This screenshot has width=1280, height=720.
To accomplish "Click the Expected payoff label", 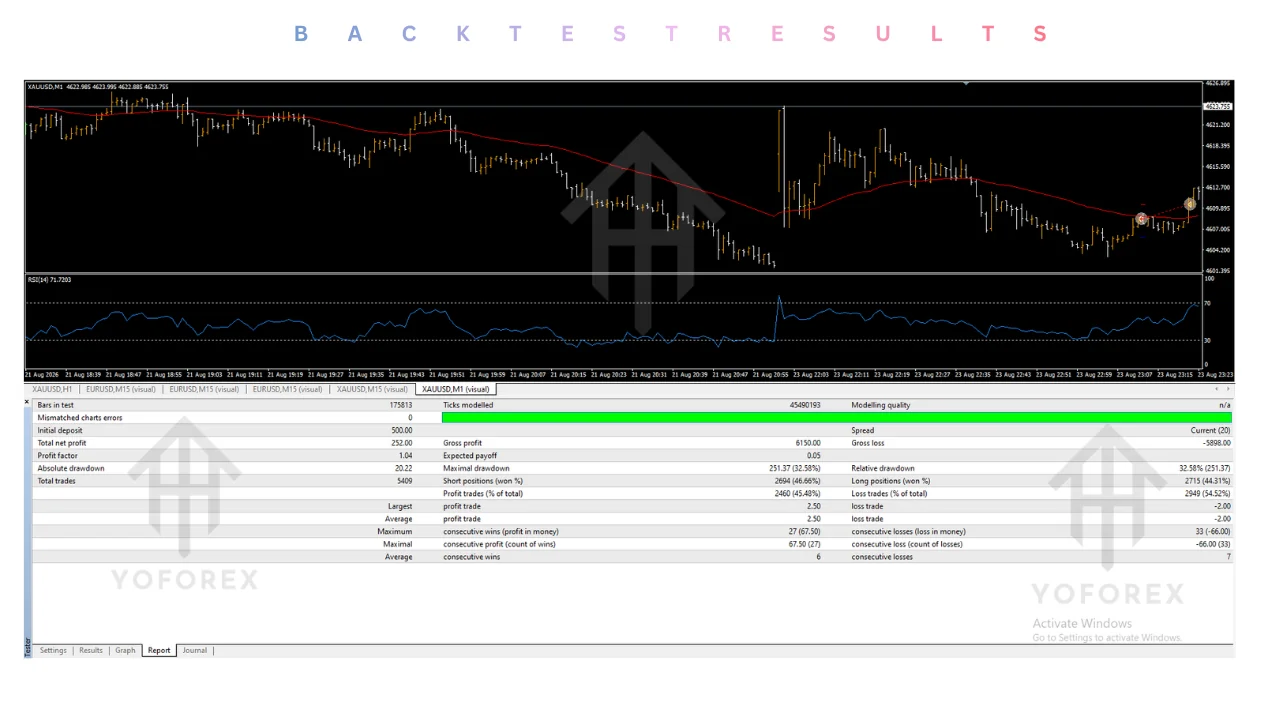I will (x=470, y=455).
